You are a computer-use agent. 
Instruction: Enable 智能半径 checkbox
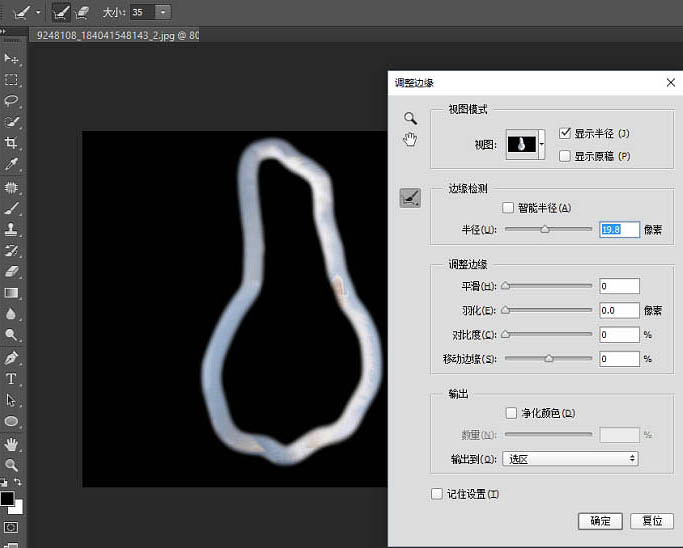pos(508,208)
